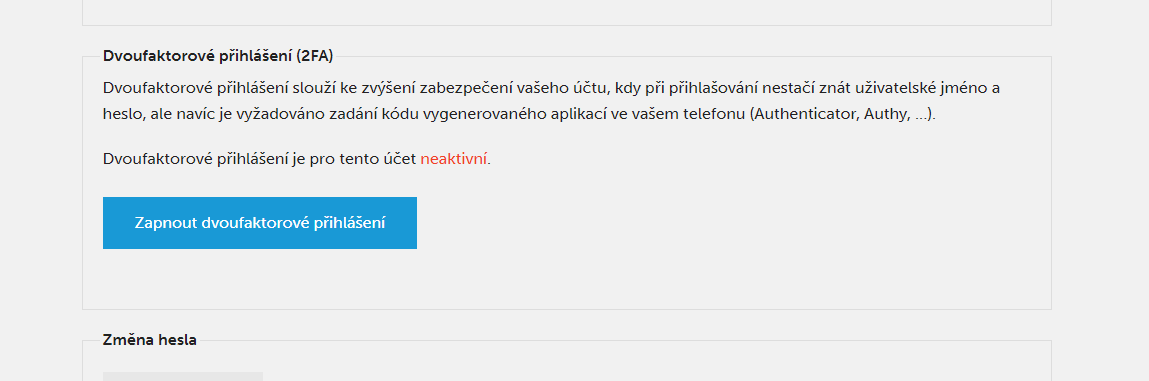Click the second line starting with heslo
Viewport: 1149px width, 381px height.
click(x=520, y=115)
